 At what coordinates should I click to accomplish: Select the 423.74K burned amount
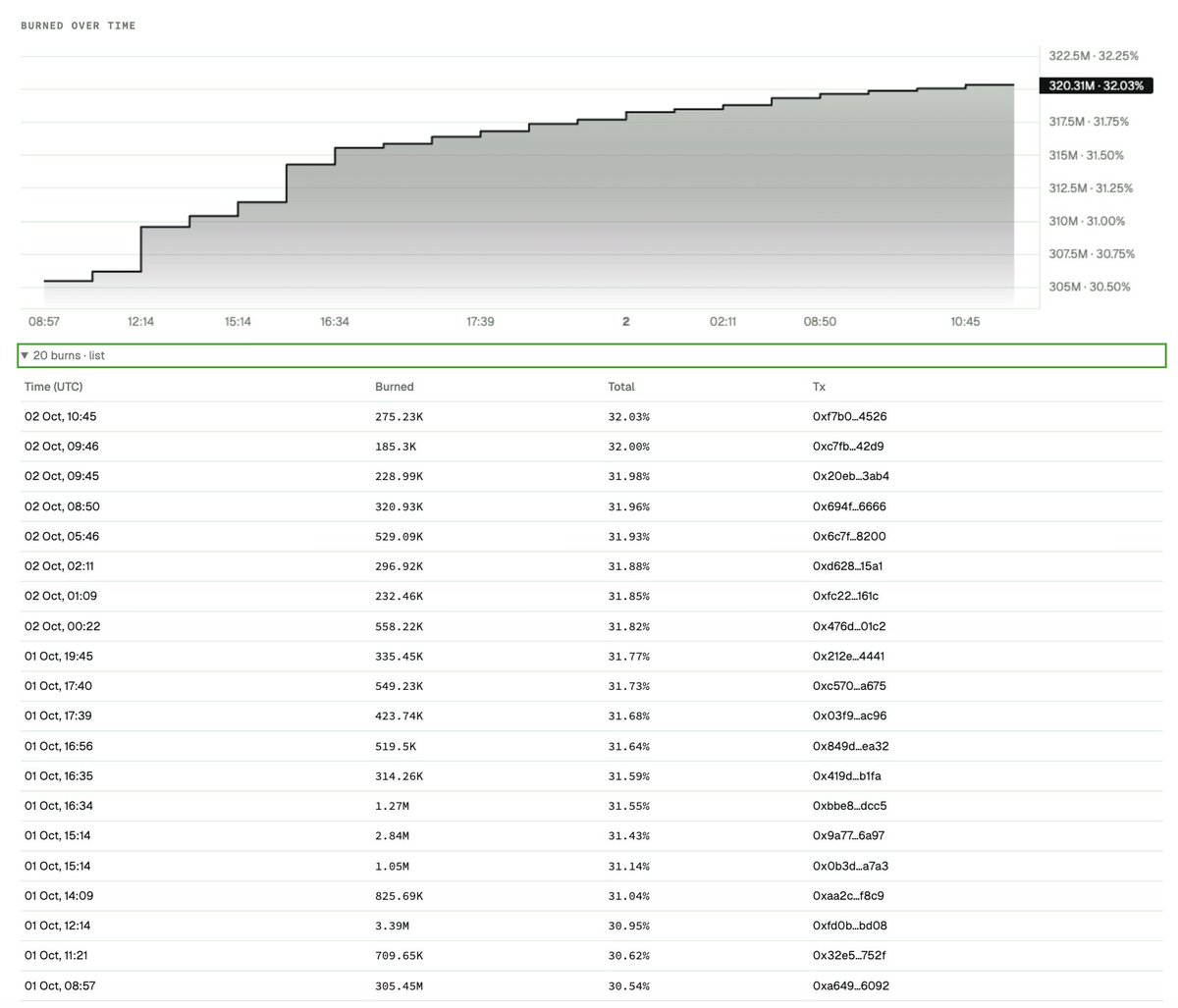click(400, 716)
